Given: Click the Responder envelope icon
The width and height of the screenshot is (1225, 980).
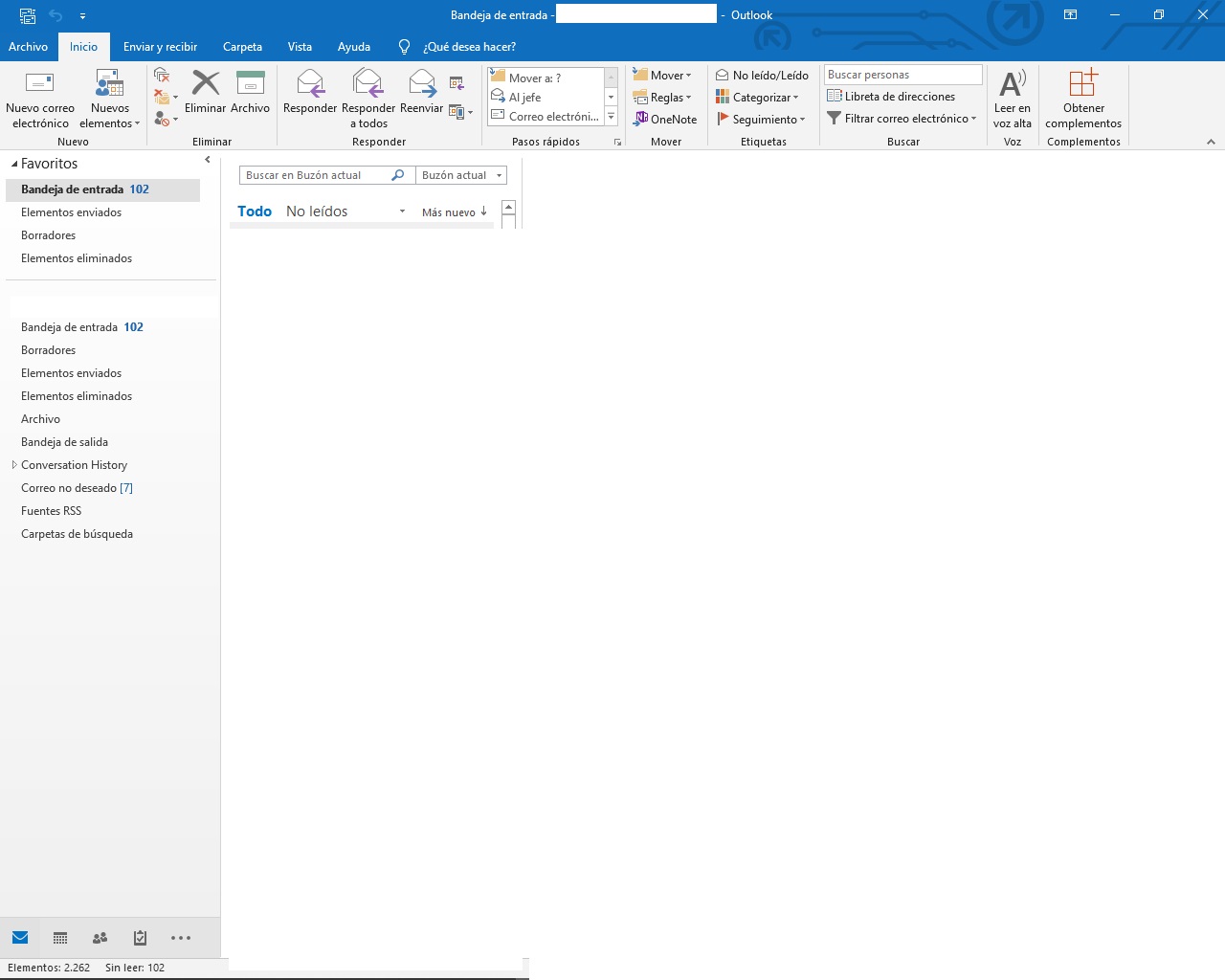Looking at the screenshot, I should [310, 83].
